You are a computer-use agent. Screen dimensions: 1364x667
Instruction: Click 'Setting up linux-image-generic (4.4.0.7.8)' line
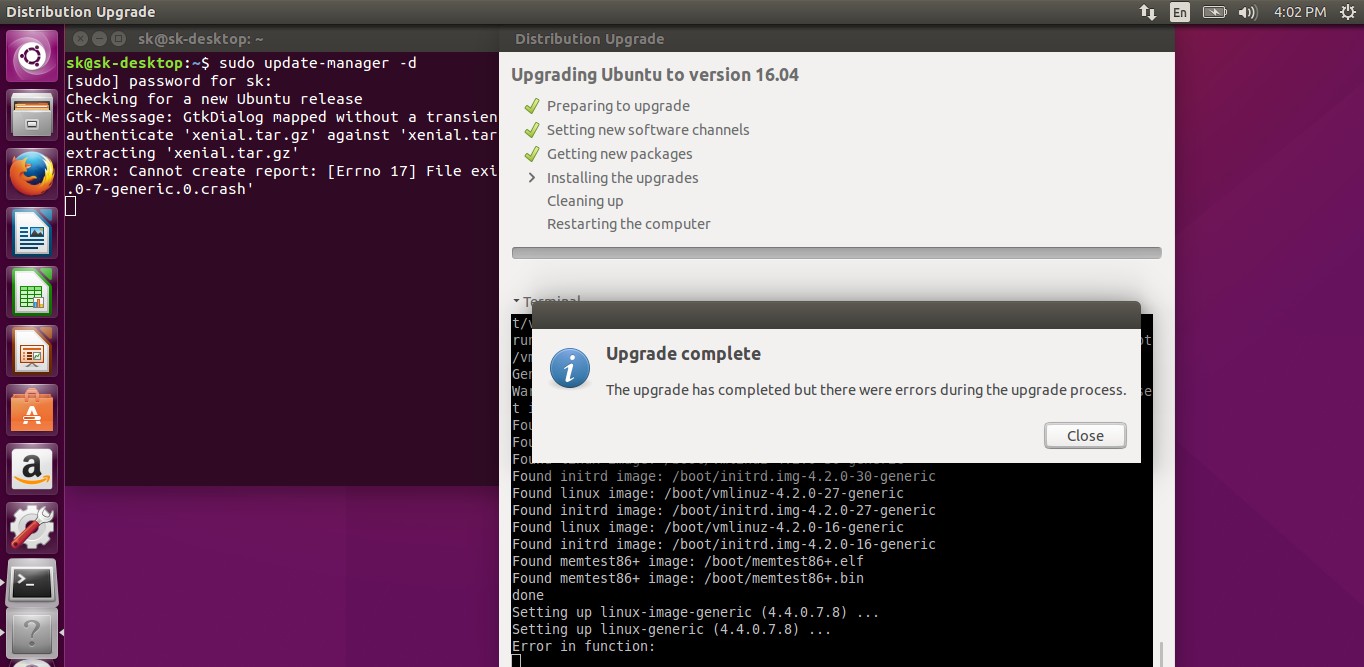[696, 612]
